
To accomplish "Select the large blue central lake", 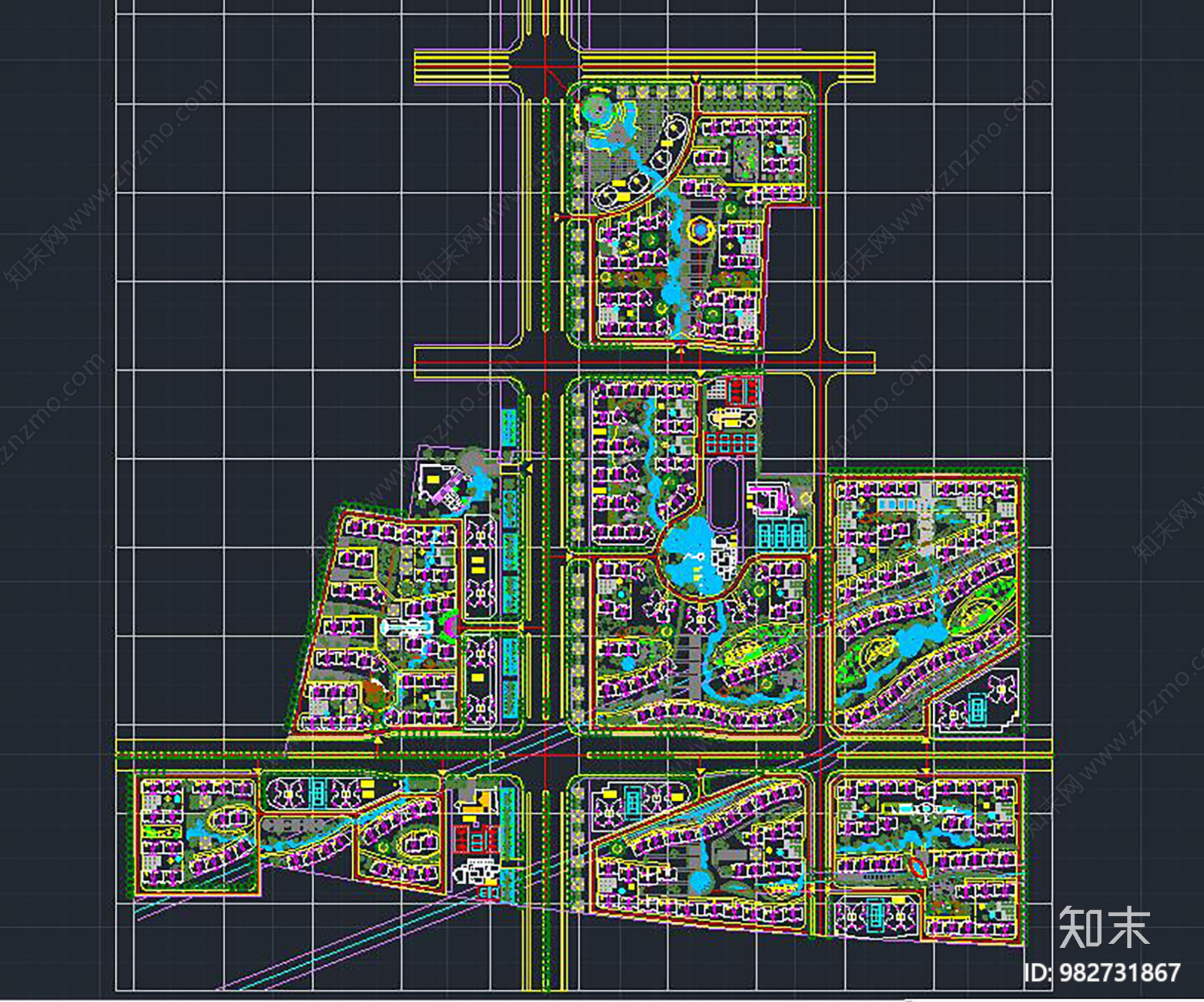I will click(x=689, y=554).
